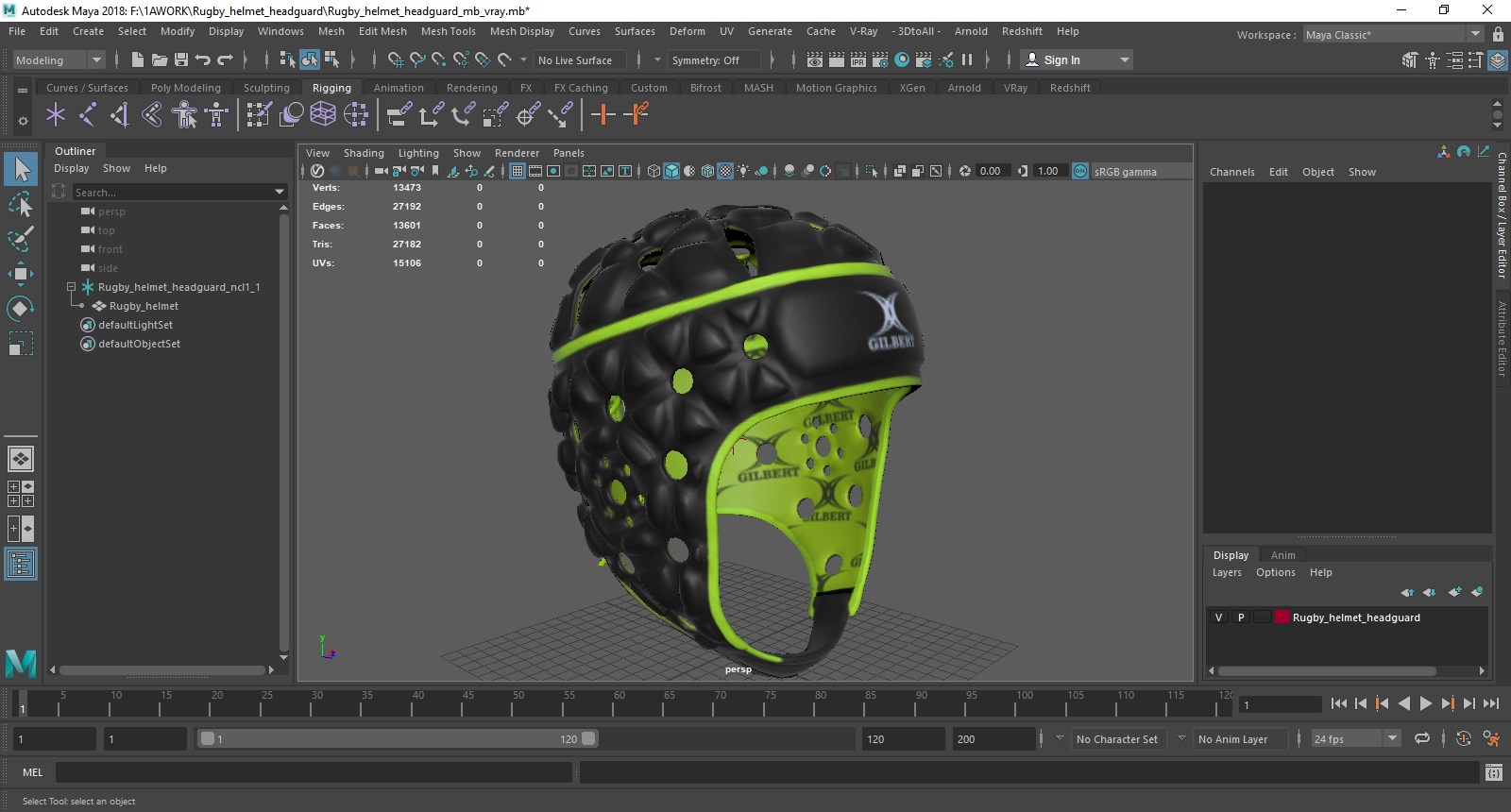Click the MEL script language button
The image size is (1511, 812).
tap(32, 772)
